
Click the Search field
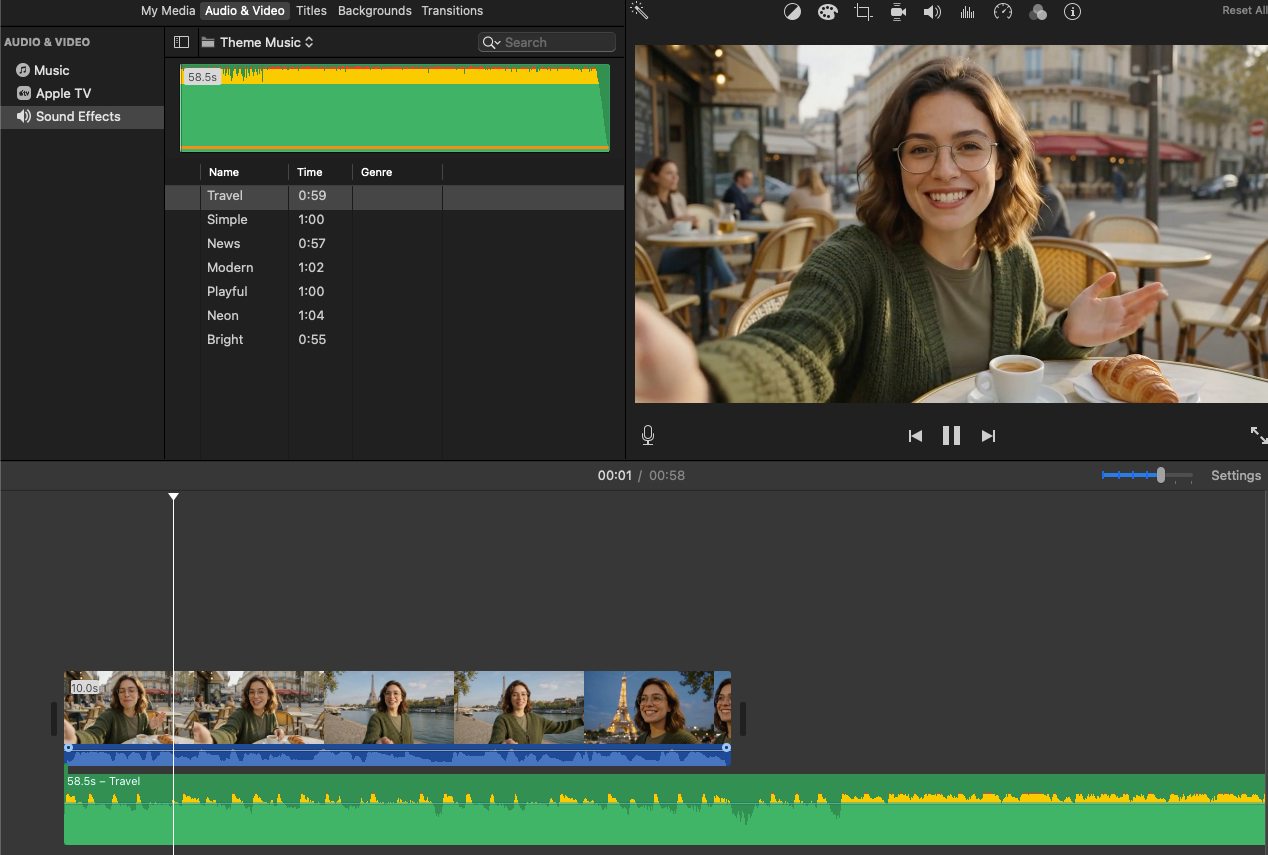click(547, 42)
